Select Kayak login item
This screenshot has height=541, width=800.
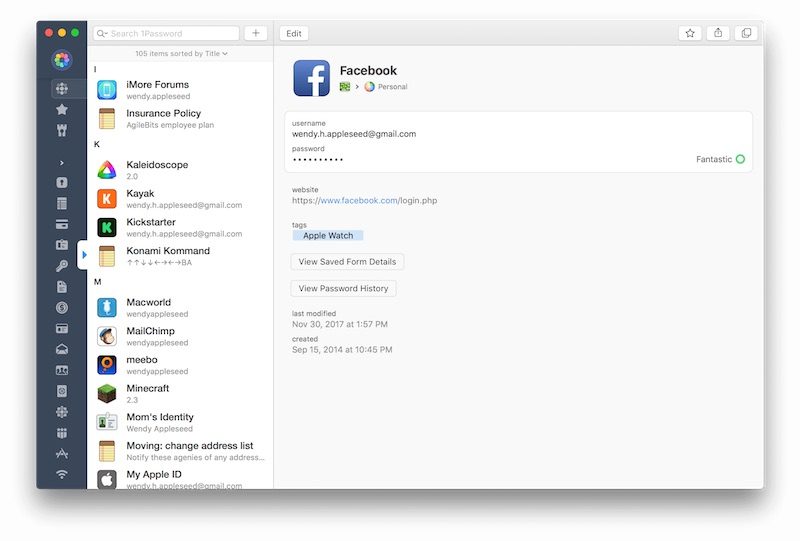coord(181,199)
